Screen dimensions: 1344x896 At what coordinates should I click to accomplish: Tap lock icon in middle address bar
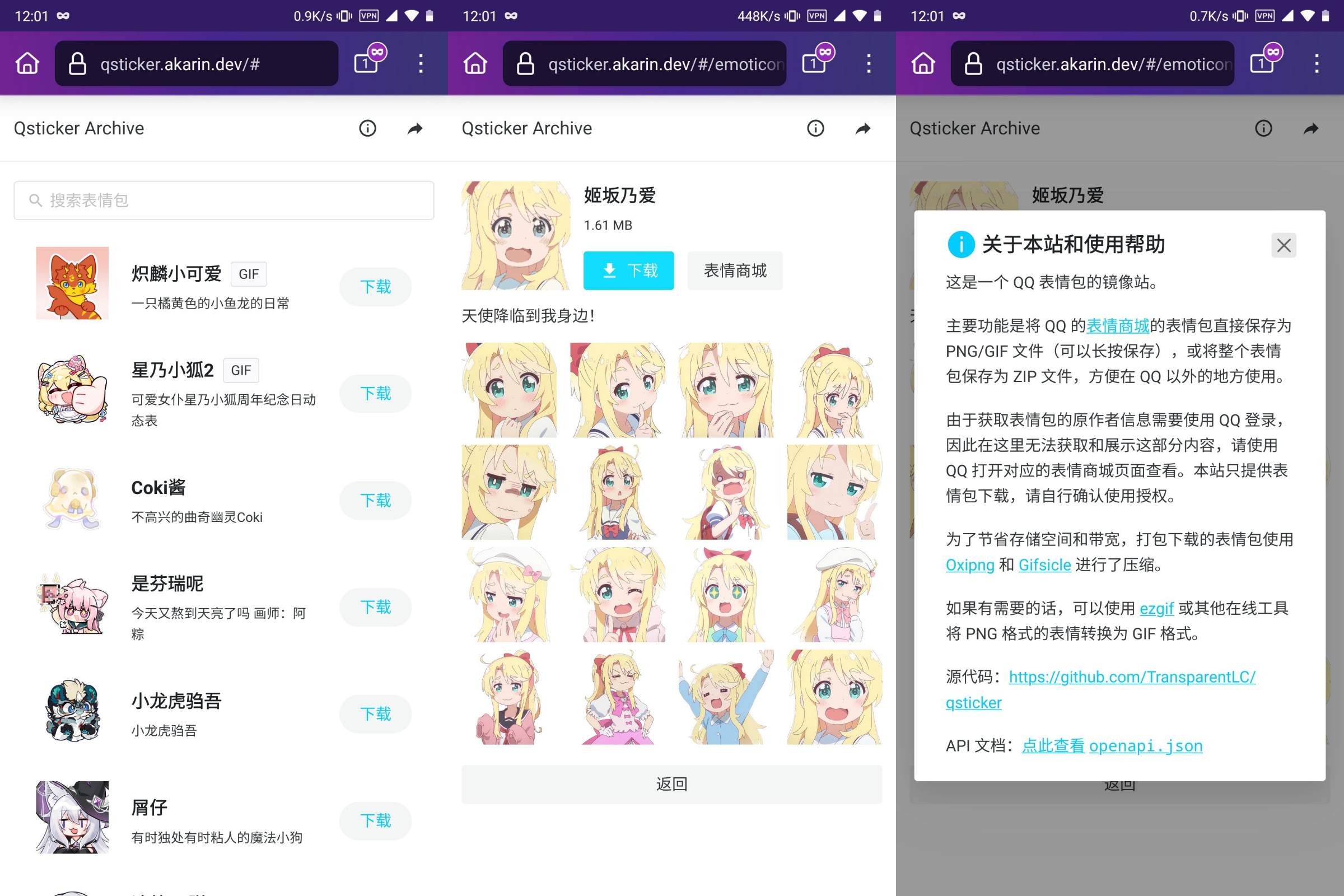[x=525, y=63]
